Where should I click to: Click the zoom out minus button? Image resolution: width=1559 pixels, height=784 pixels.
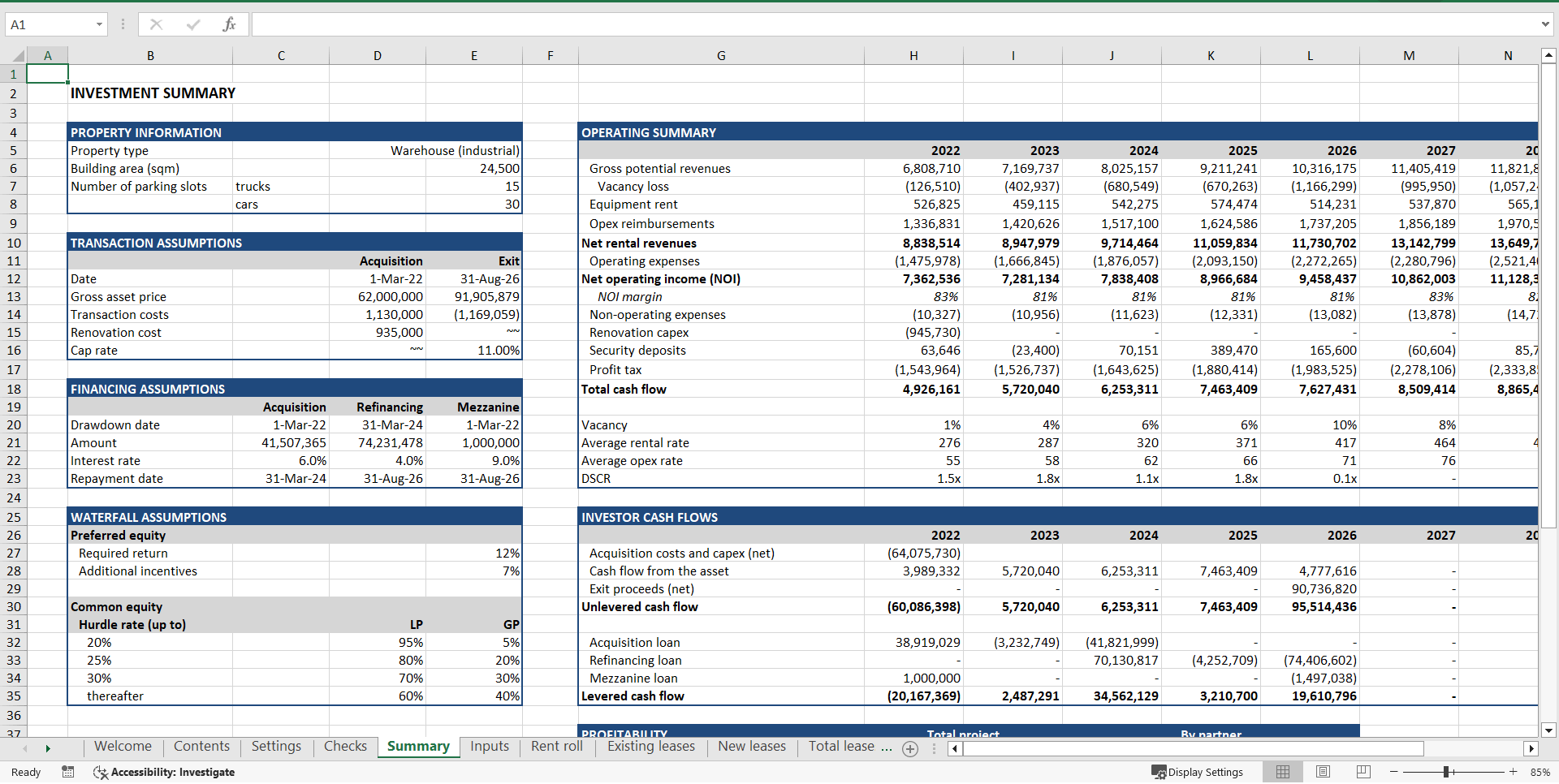coord(1394,772)
